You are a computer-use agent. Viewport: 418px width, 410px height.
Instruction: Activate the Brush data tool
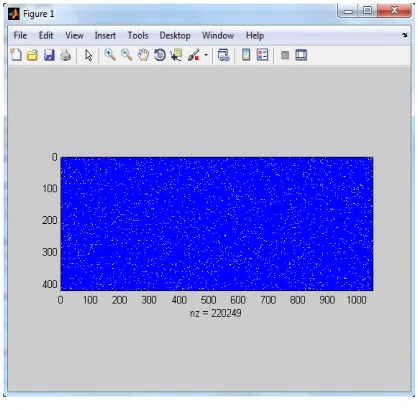click(194, 55)
